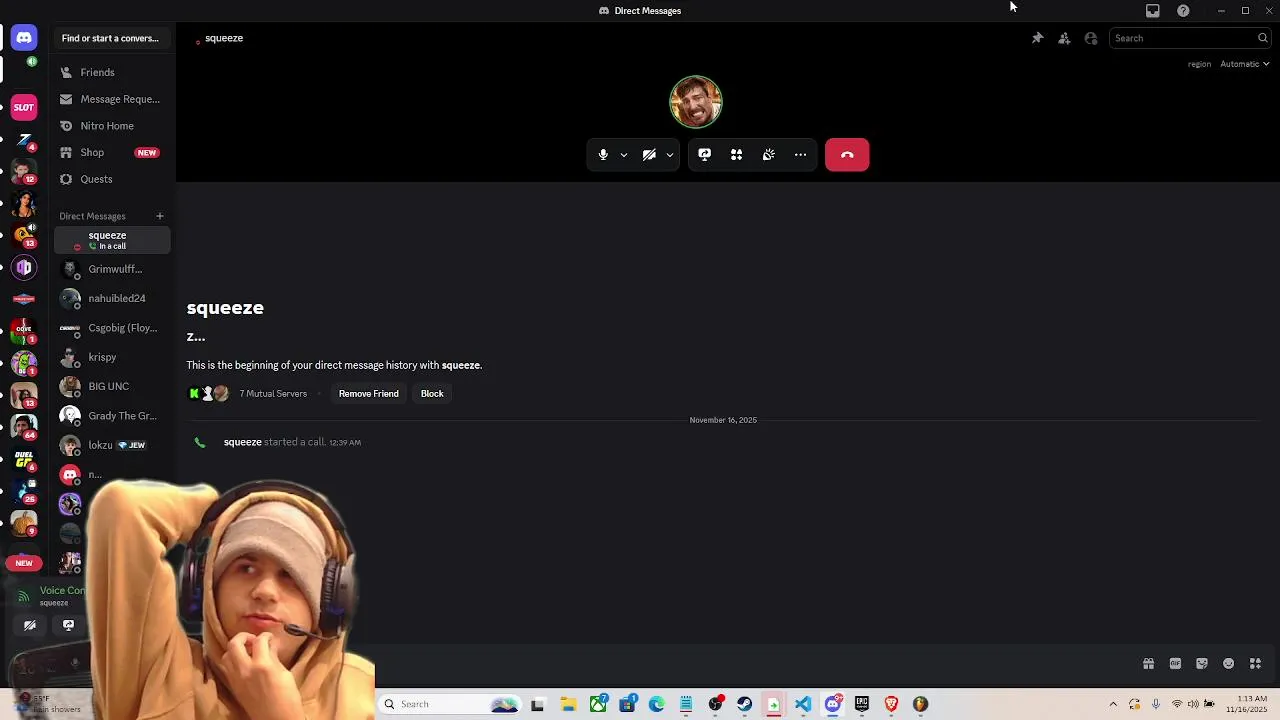The image size is (1280, 720).
Task: Show hidden system tray icons
Action: pos(1113,704)
